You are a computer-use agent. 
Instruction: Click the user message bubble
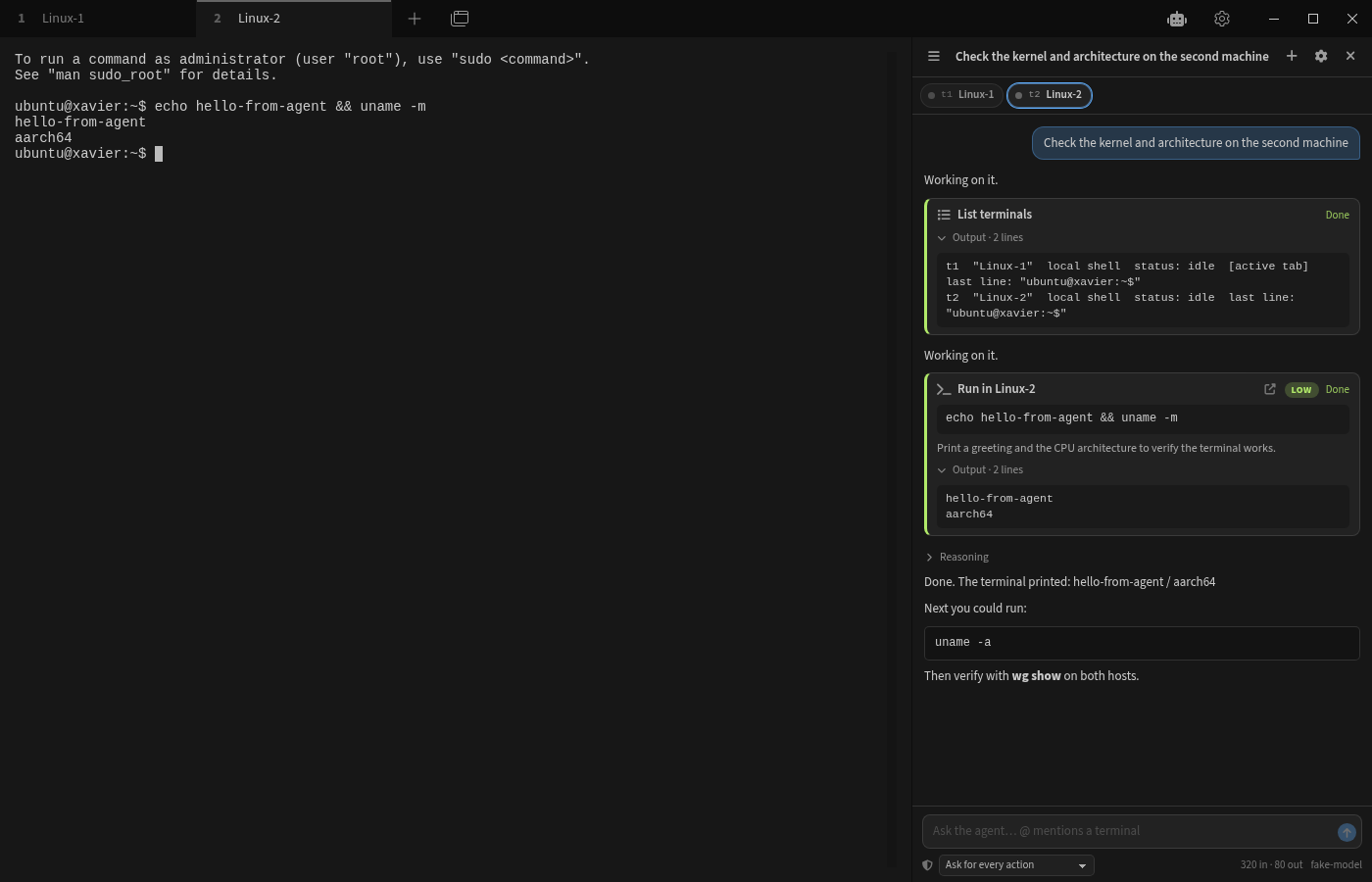click(1196, 143)
